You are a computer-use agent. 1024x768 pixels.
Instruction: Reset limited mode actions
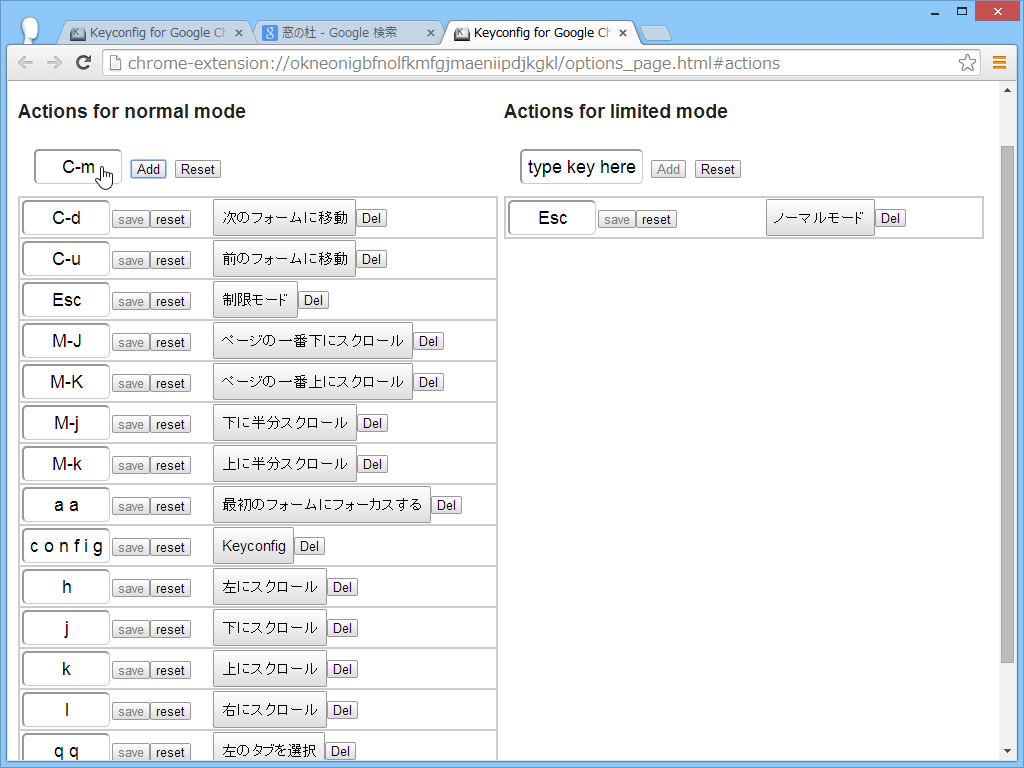(x=718, y=169)
